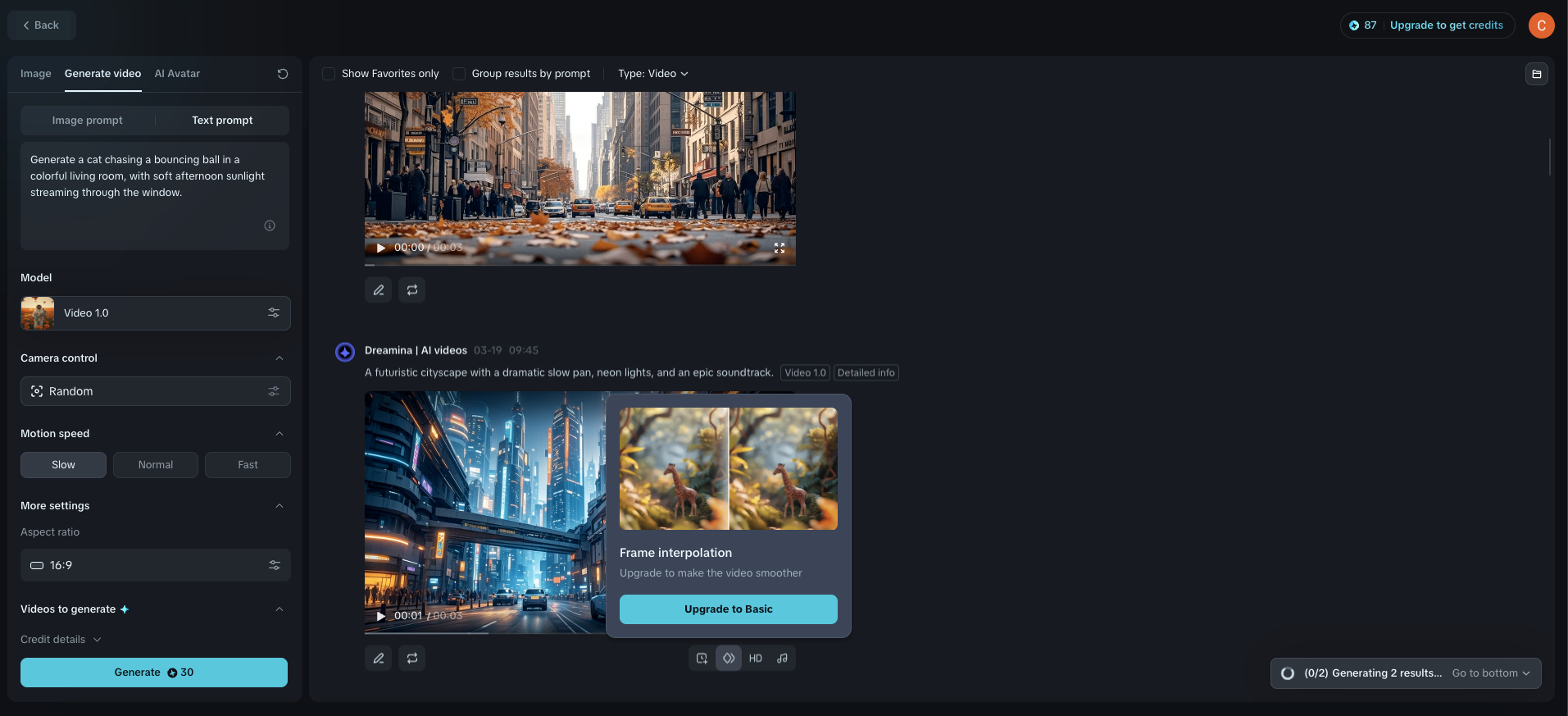The width and height of the screenshot is (1568, 716).
Task: Open the camera control settings icon beside Random
Action: (x=274, y=391)
